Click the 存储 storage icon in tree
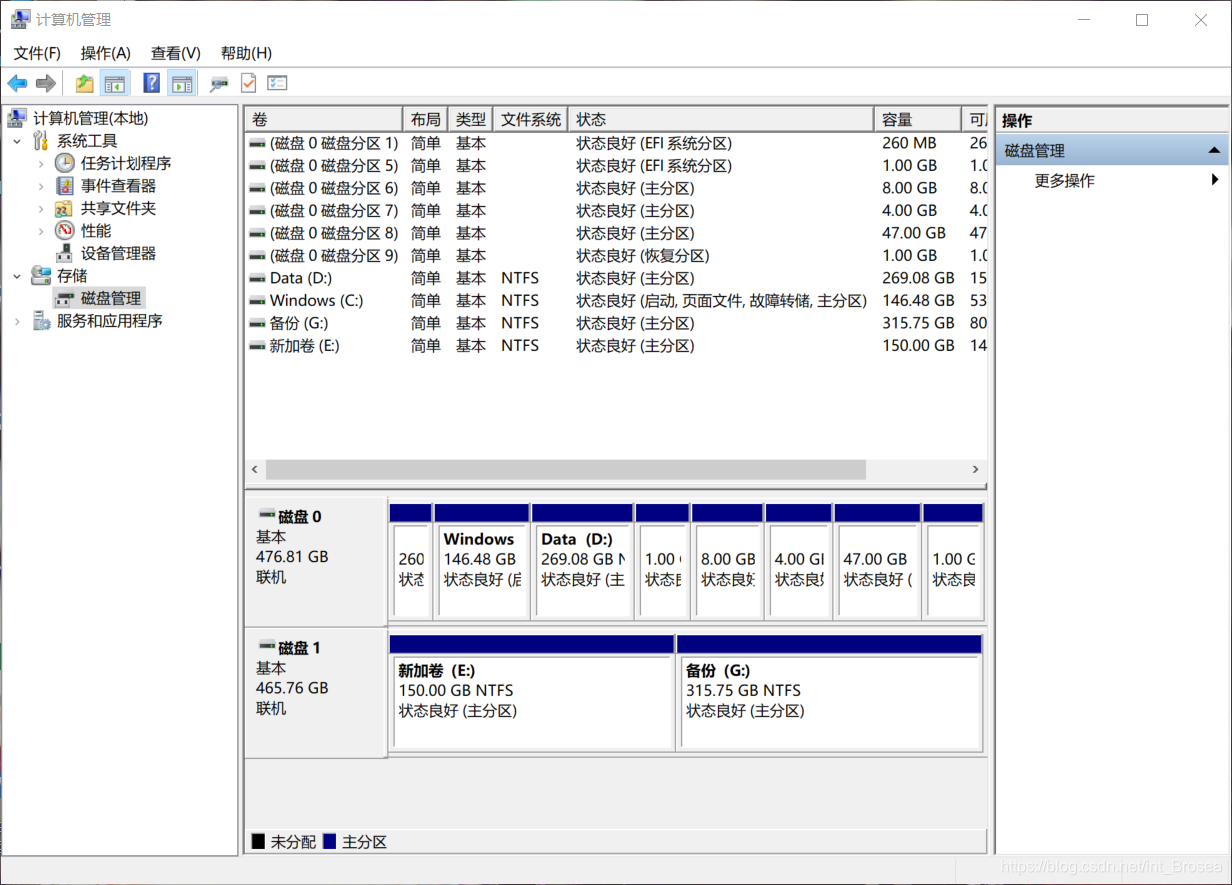Viewport: 1232px width, 885px height. pos(41,275)
